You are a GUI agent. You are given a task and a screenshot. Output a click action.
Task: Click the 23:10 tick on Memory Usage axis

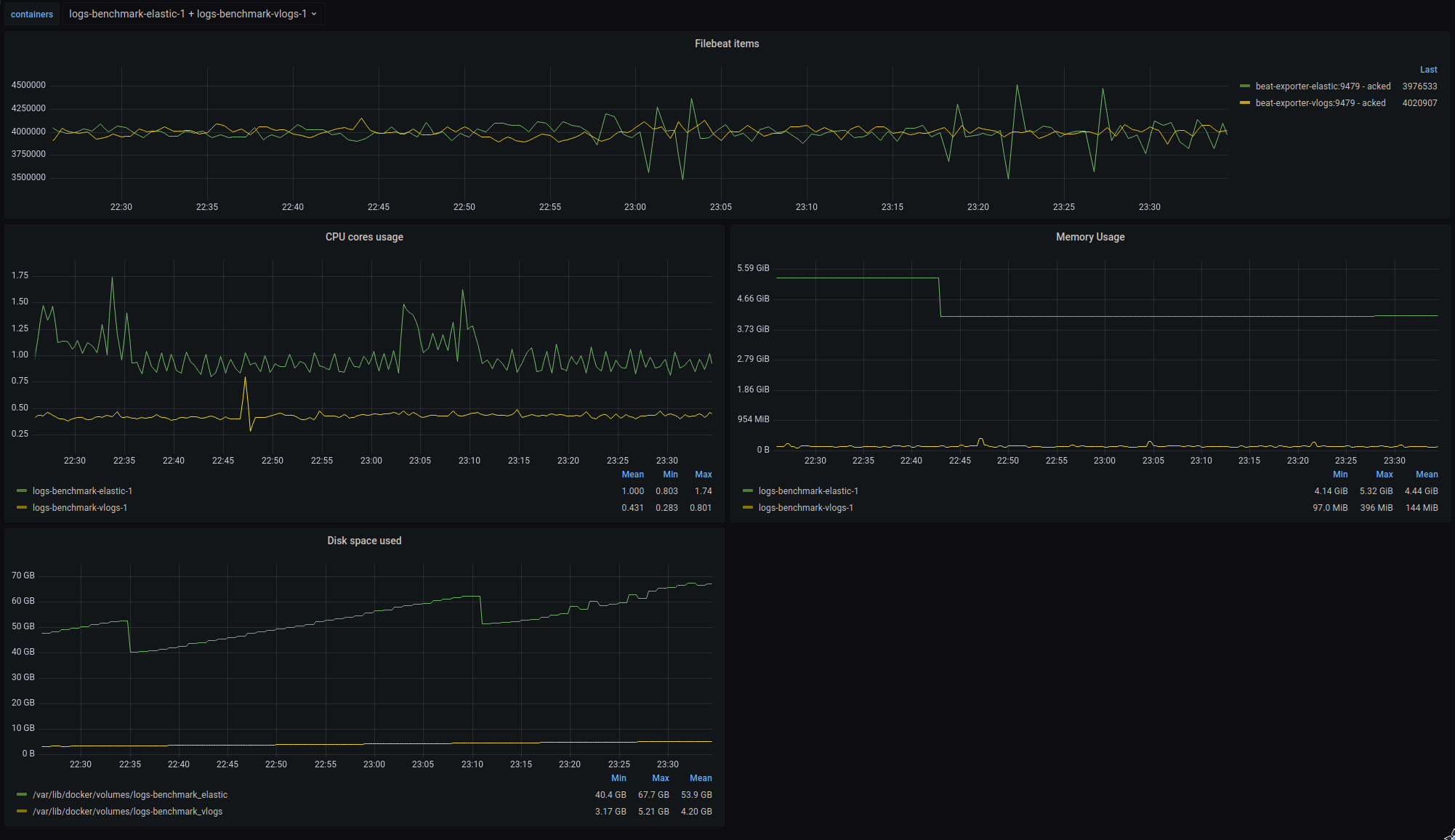pos(1201,461)
